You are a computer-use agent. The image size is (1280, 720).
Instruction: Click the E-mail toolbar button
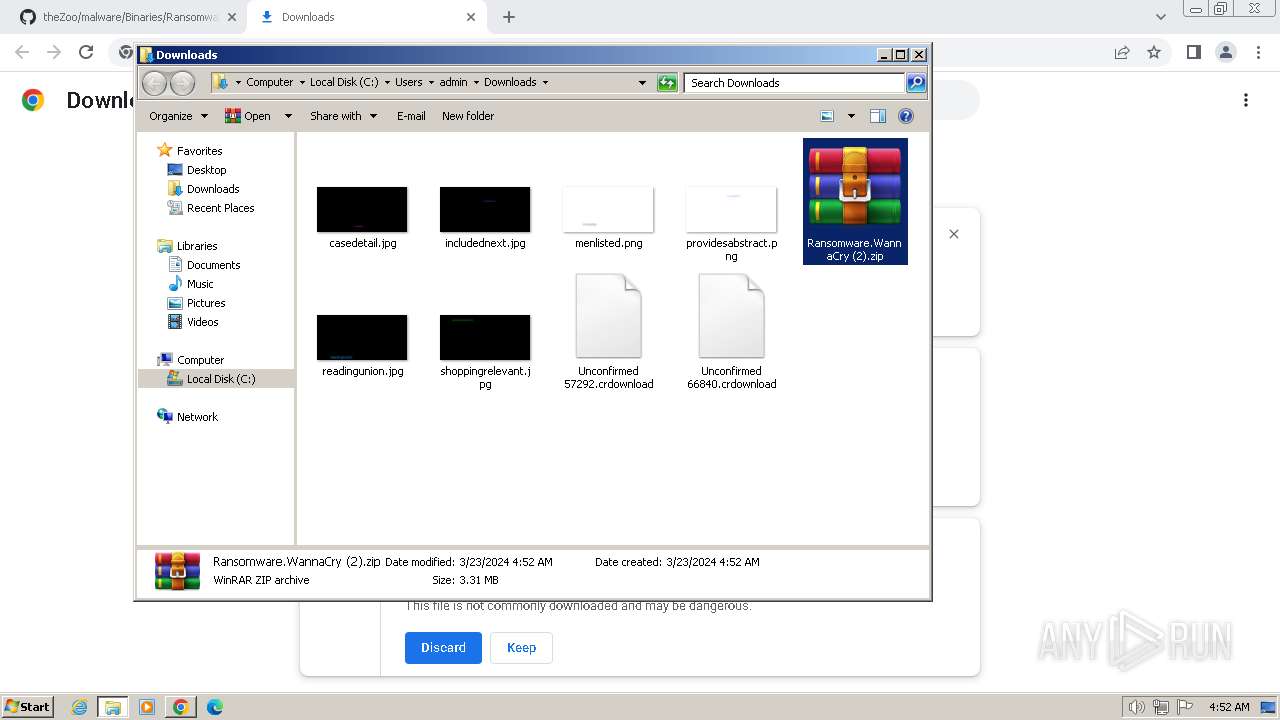tap(411, 116)
